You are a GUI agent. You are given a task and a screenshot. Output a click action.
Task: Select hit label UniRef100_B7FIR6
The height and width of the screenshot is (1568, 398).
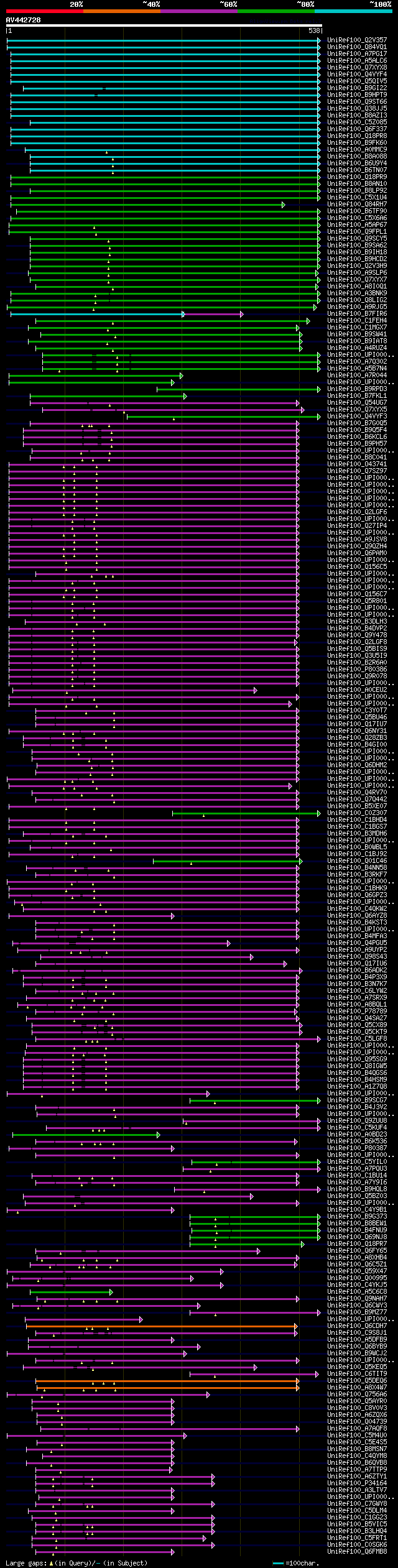[x=357, y=313]
